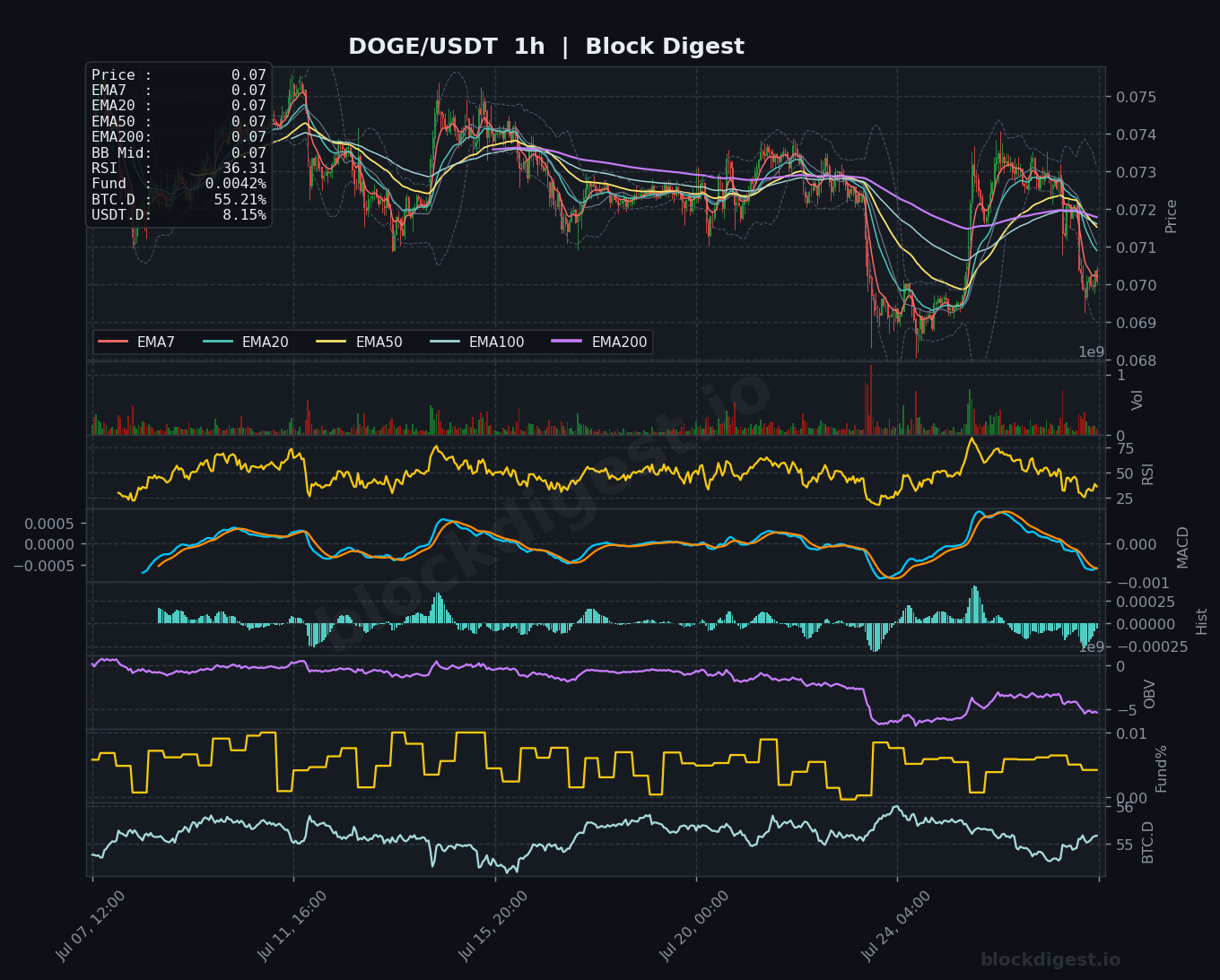Click the RSI 75 tick label
Viewport: 1220px width, 980px height.
(x=1124, y=448)
